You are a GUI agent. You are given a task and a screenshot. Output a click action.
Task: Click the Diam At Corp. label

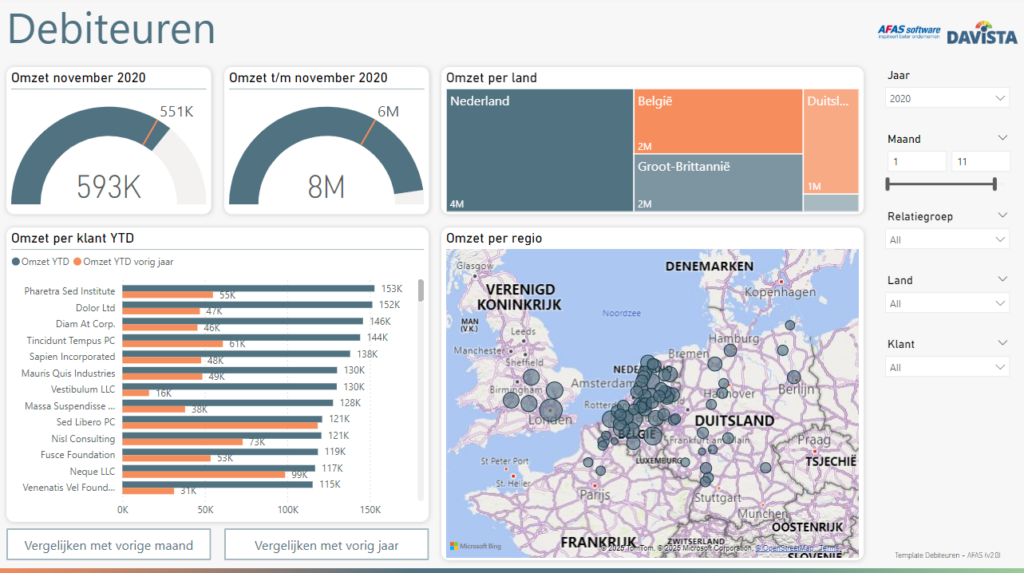click(85, 324)
